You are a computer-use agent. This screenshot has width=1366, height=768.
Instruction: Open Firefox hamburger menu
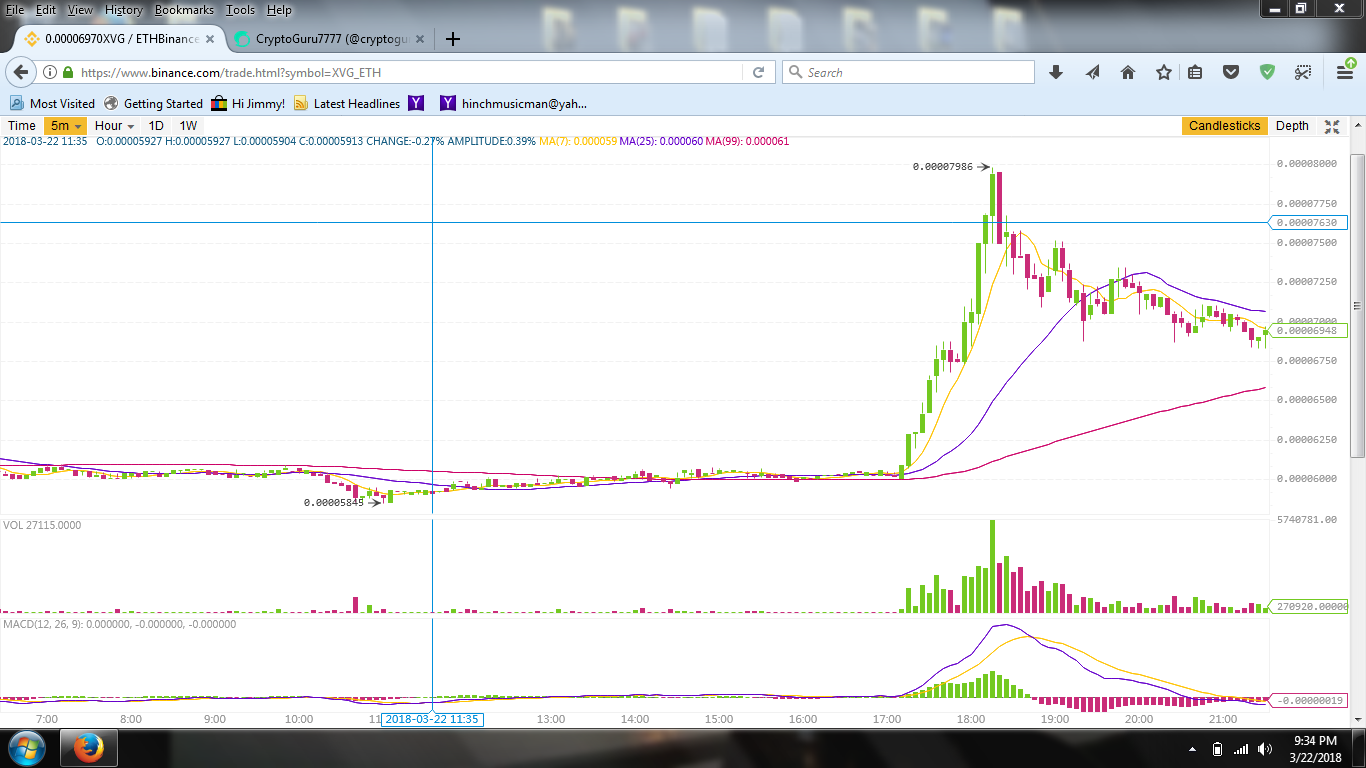coord(1344,71)
